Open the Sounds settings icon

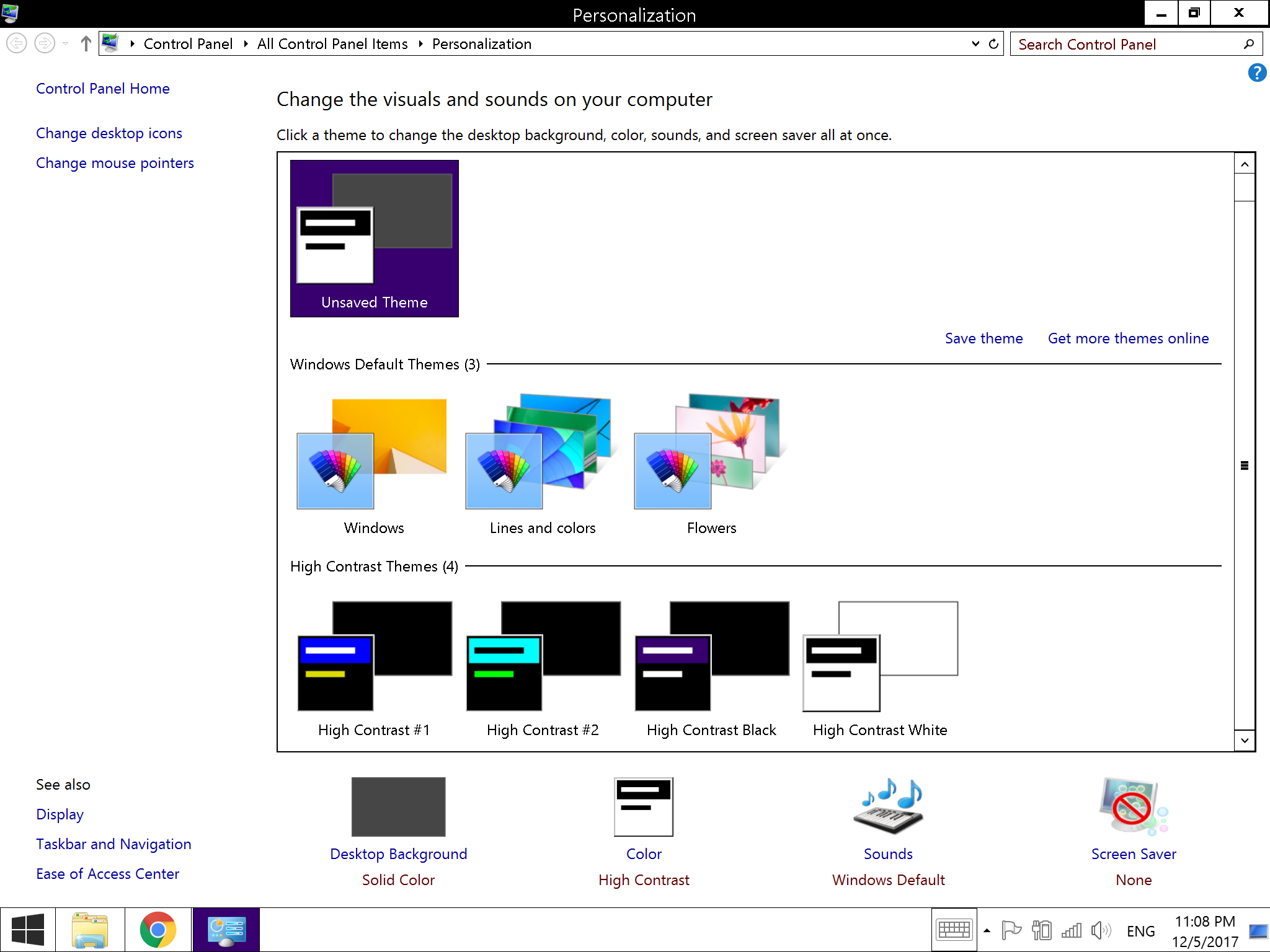point(888,807)
